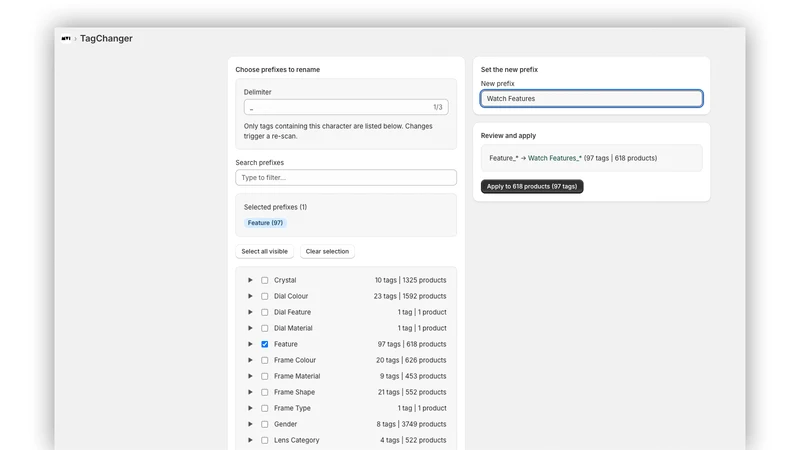Click the Dial Colour prefix label
The image size is (800, 450).
point(291,296)
